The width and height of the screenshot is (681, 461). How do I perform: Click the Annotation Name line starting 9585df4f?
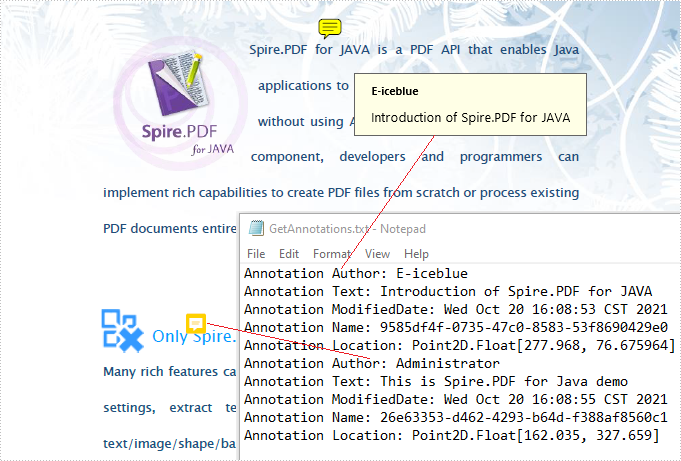pos(456,327)
